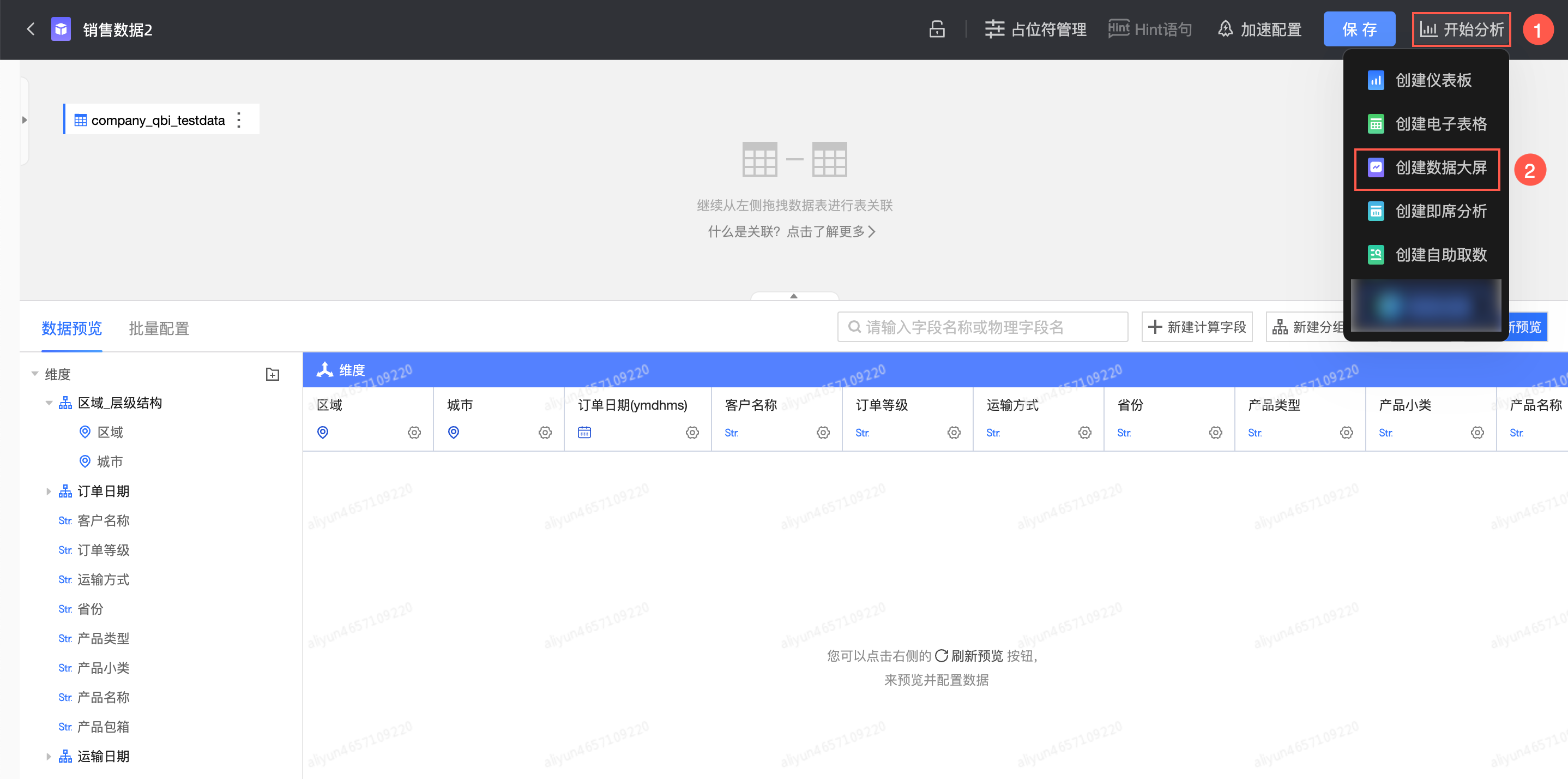Open the company_qbi_testdata three-dot menu
This screenshot has height=779, width=1568.
coord(239,120)
